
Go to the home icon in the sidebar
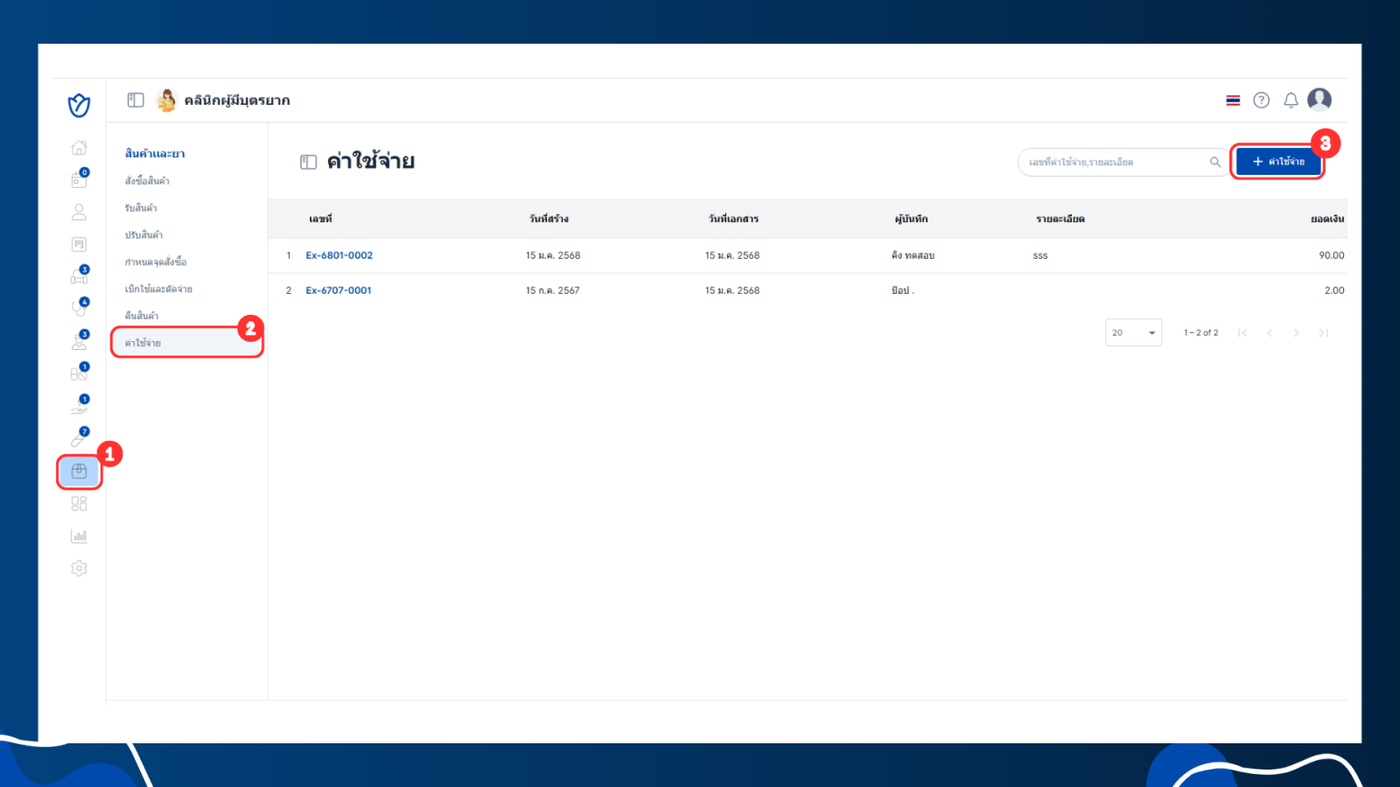coord(79,148)
